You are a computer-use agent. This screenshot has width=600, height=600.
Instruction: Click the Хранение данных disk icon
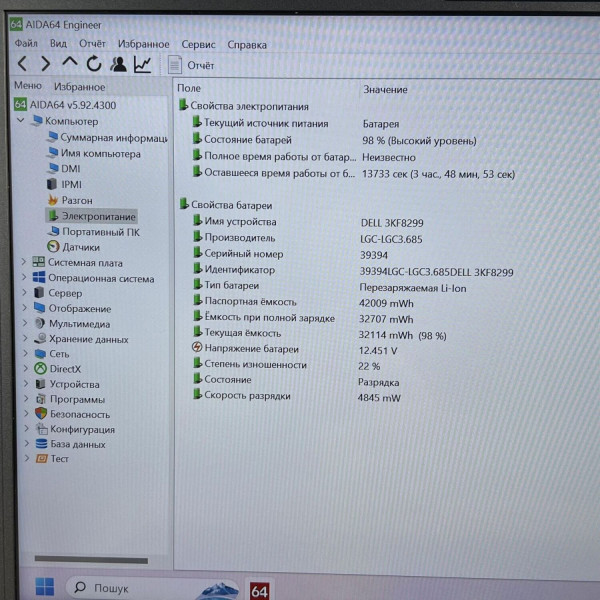point(40,339)
